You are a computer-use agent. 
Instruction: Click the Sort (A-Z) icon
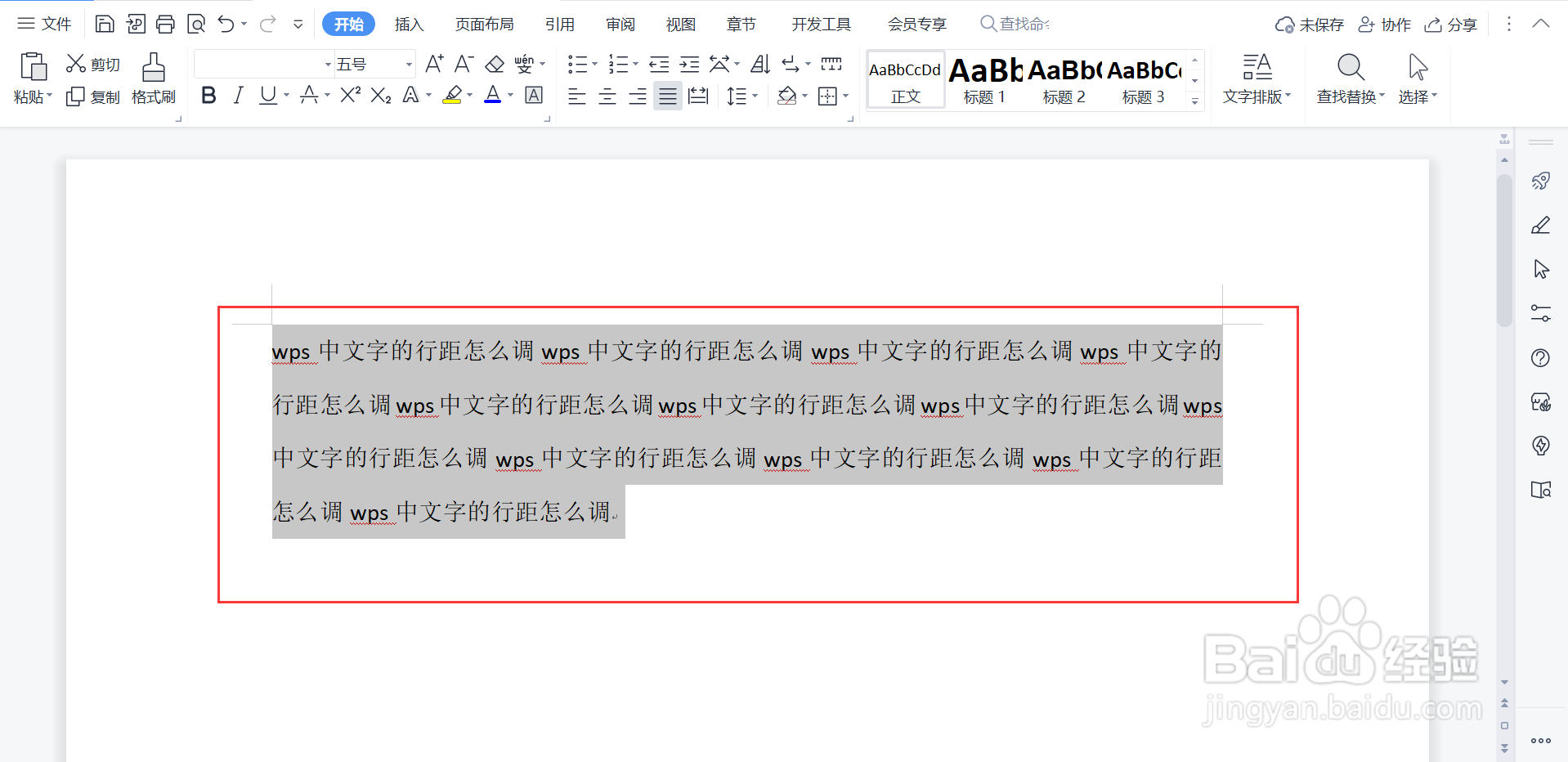click(x=760, y=64)
